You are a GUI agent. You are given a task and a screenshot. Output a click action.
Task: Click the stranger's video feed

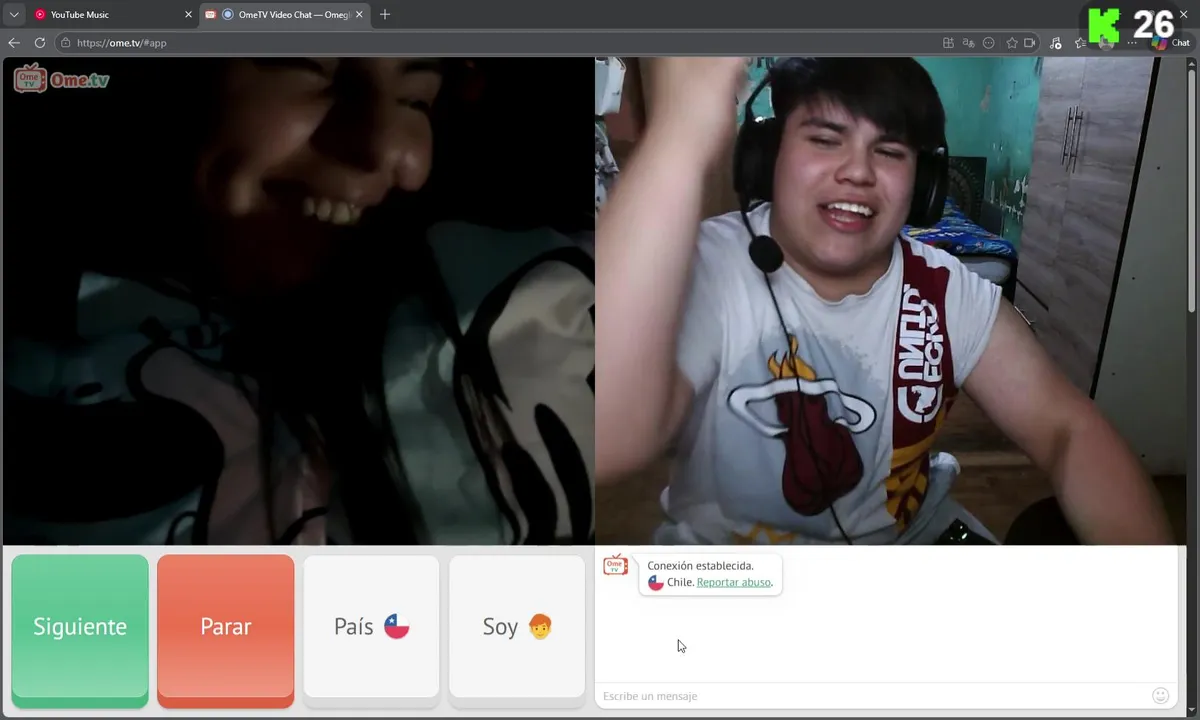pyautogui.click(x=298, y=300)
